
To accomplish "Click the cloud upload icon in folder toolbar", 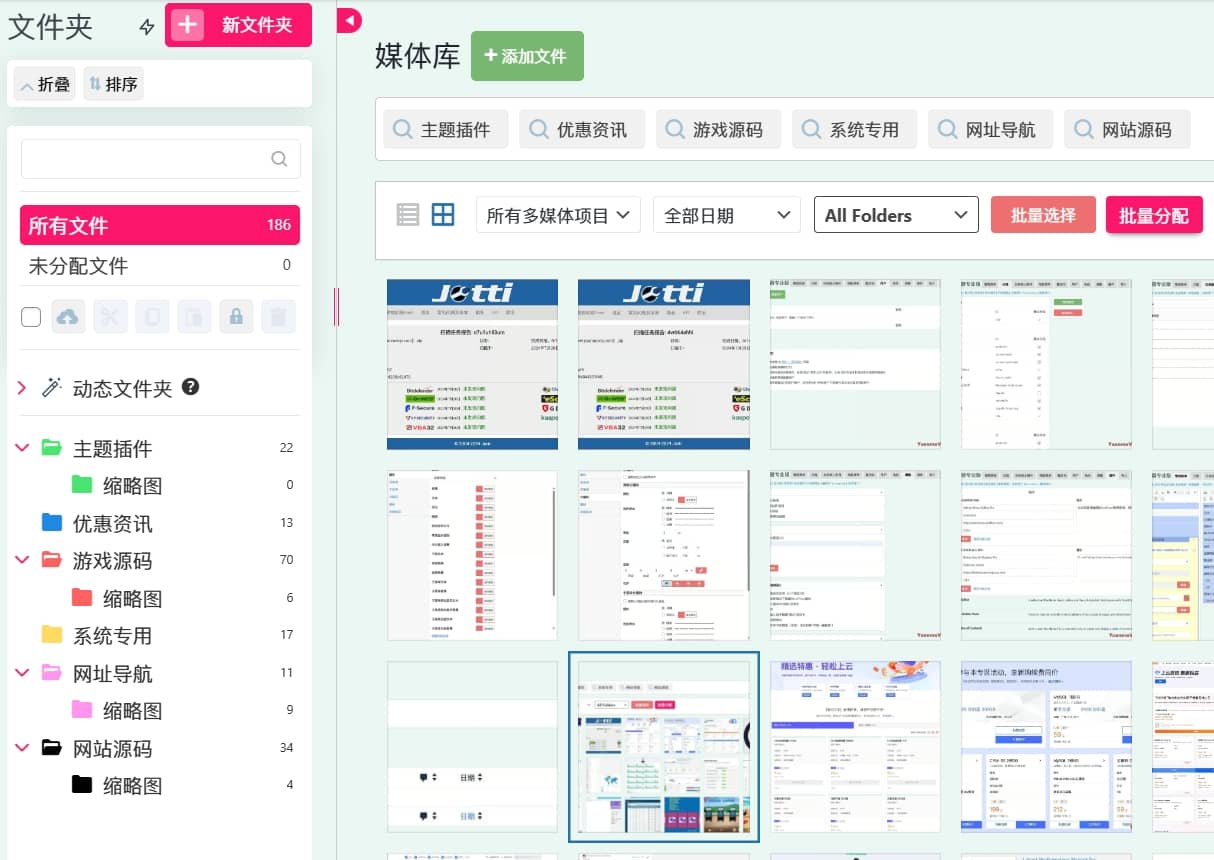I will (68, 317).
